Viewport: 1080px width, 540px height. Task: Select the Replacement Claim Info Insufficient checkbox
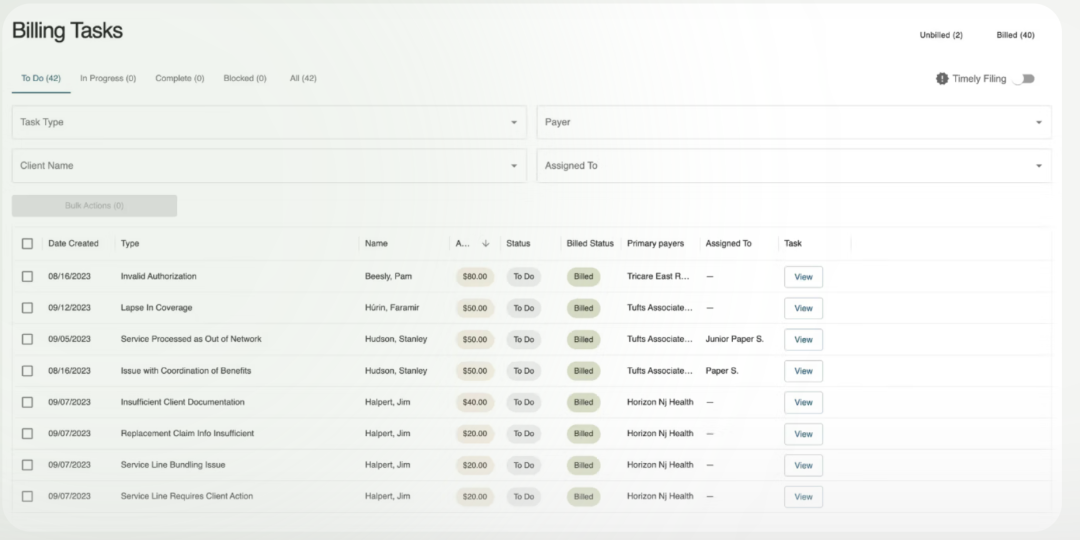coord(28,433)
